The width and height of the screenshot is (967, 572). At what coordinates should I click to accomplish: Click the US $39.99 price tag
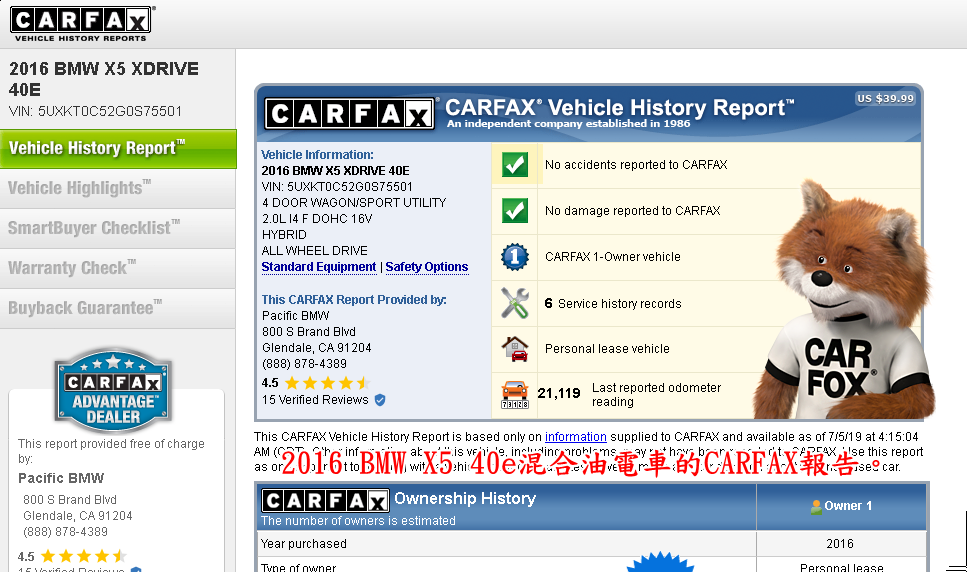[885, 99]
